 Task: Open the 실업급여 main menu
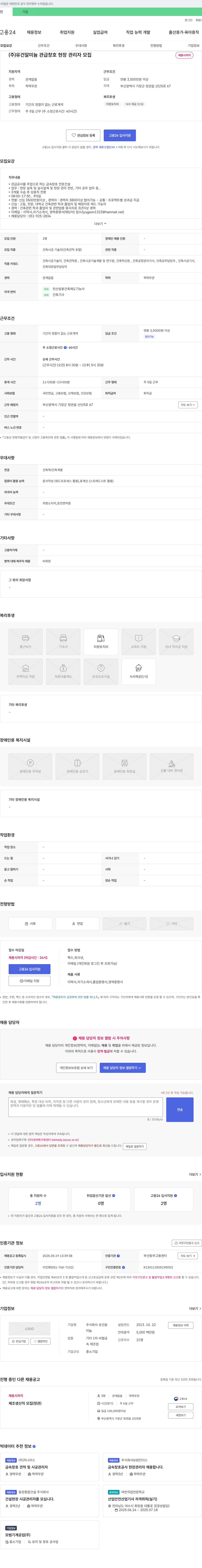click(100, 32)
